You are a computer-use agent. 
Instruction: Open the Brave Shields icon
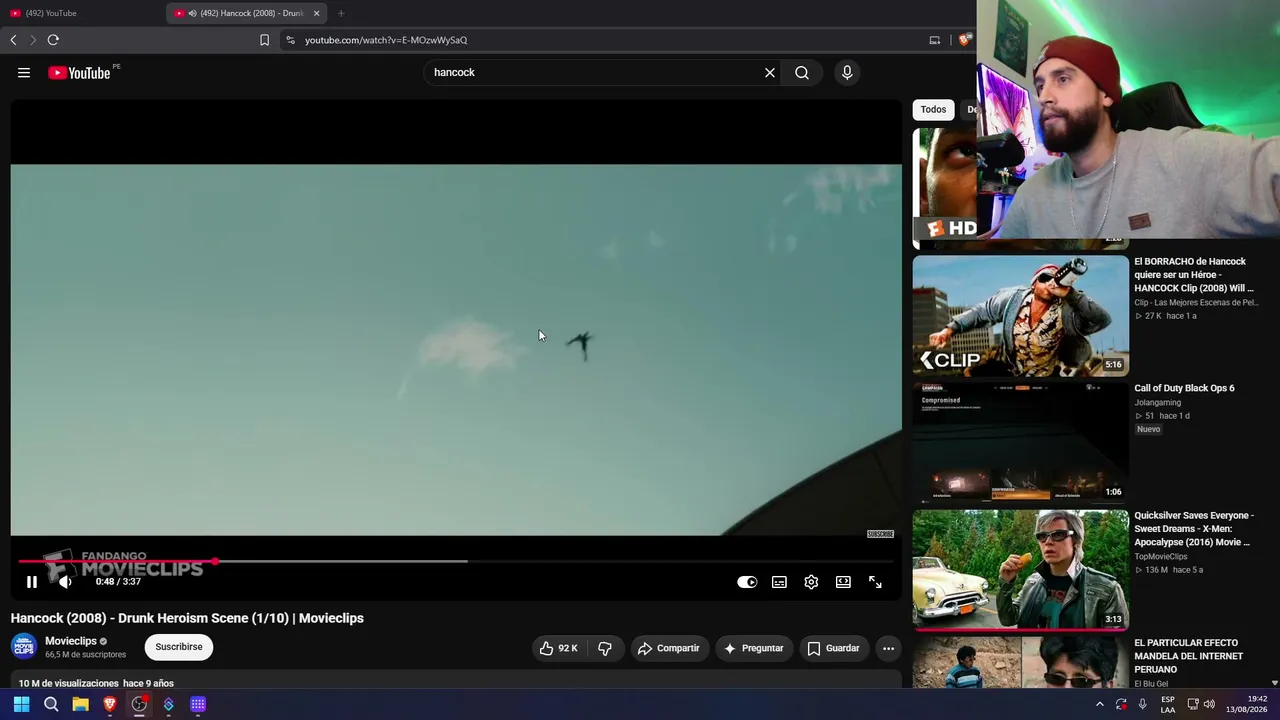point(965,40)
